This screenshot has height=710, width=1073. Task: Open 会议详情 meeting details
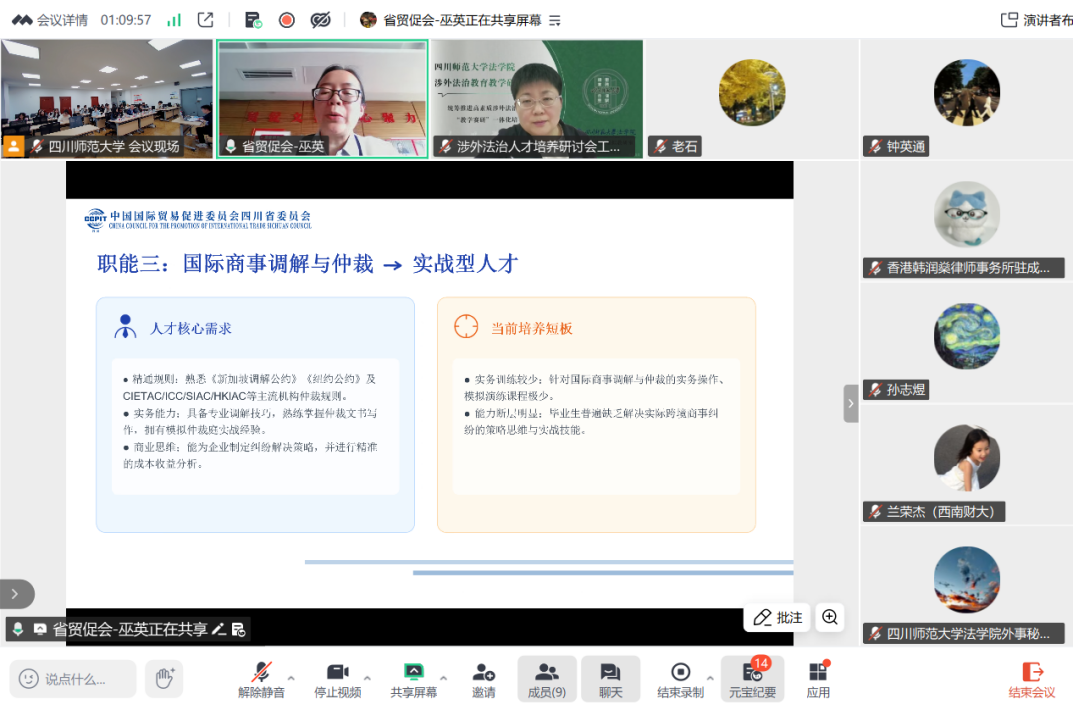(x=50, y=20)
